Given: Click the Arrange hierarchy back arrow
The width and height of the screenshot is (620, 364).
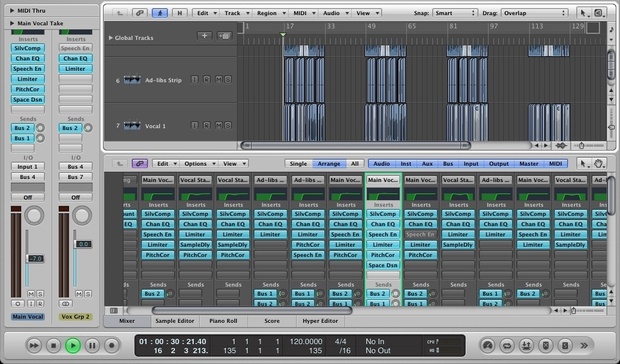Looking at the screenshot, I should click(x=119, y=13).
